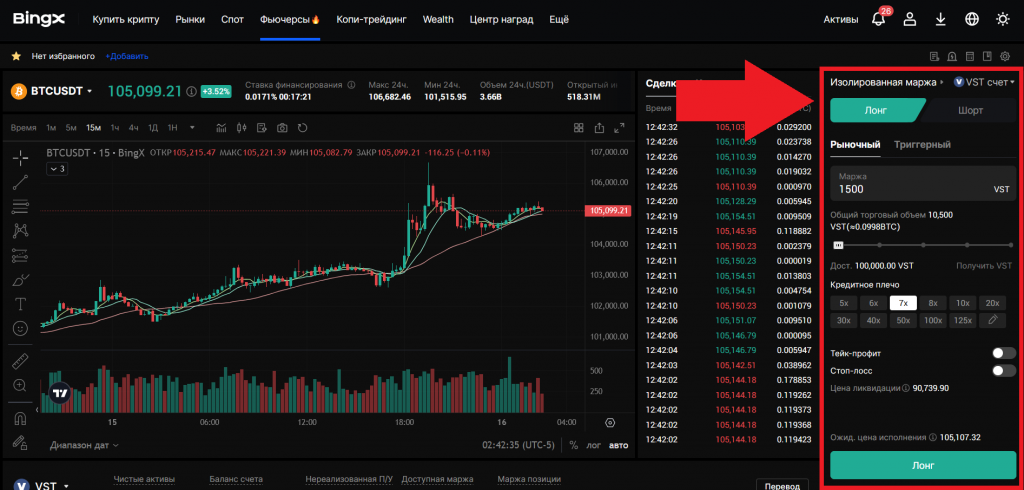Viewport: 1024px width, 490px height.
Task: Select the text annotation tool
Action: [x=20, y=304]
